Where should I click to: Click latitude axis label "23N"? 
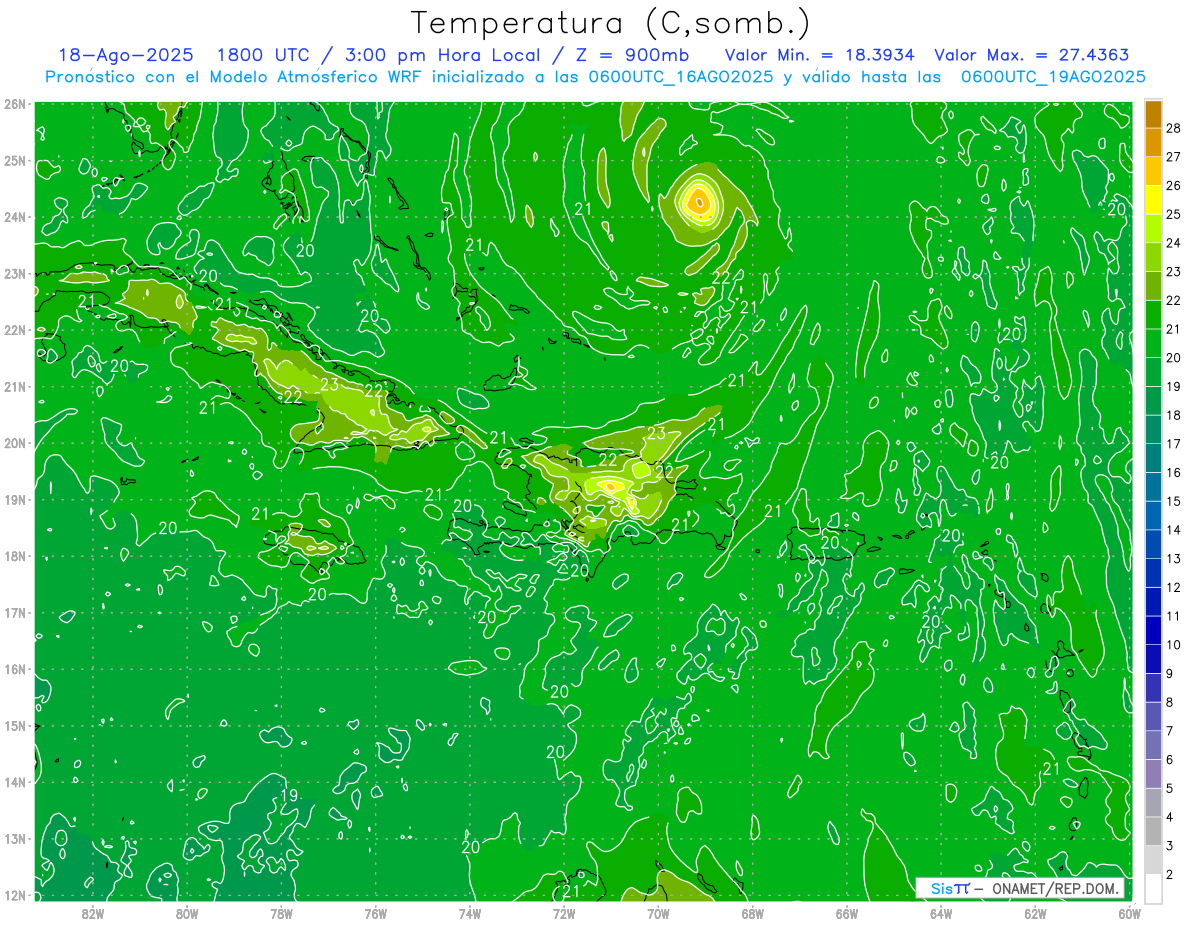pyautogui.click(x=16, y=274)
